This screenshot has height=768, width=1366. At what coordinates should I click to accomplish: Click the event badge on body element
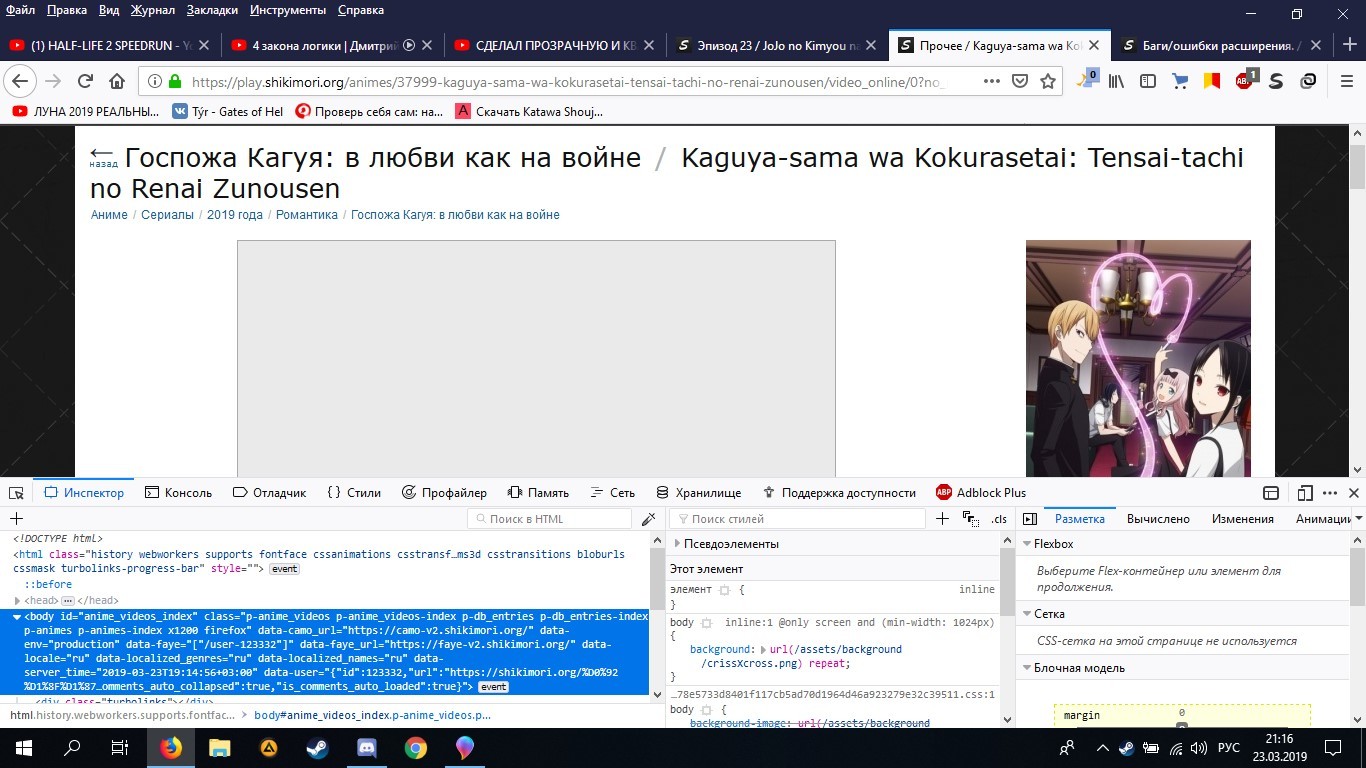493,687
